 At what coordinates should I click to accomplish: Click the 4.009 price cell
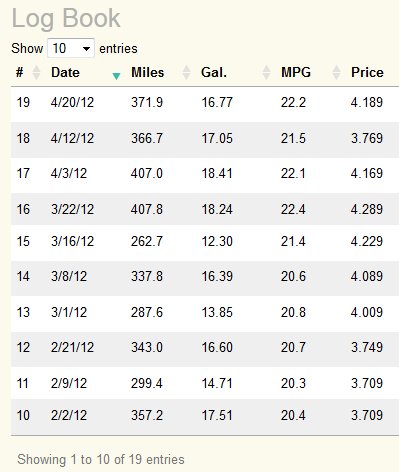[x=367, y=312]
